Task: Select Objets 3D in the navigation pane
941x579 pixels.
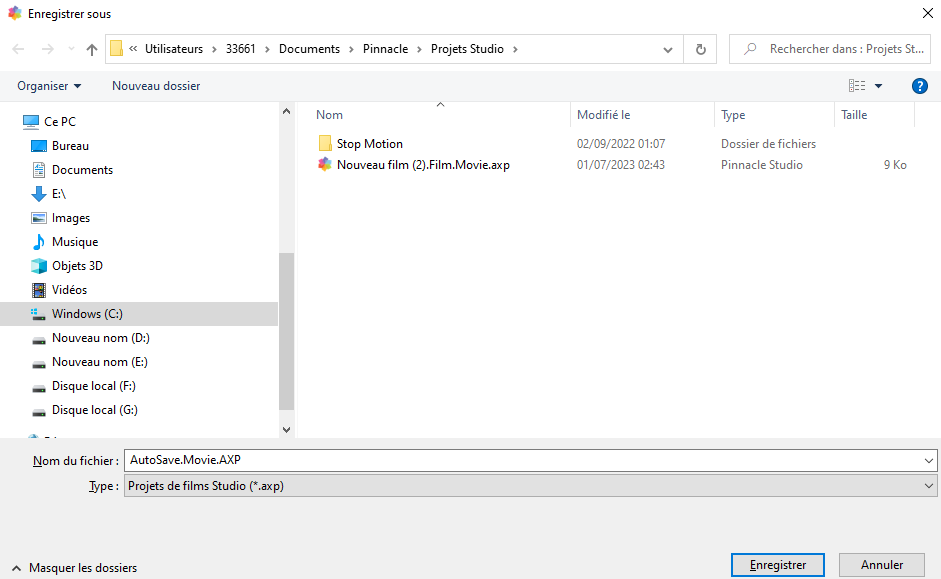Action: click(77, 266)
